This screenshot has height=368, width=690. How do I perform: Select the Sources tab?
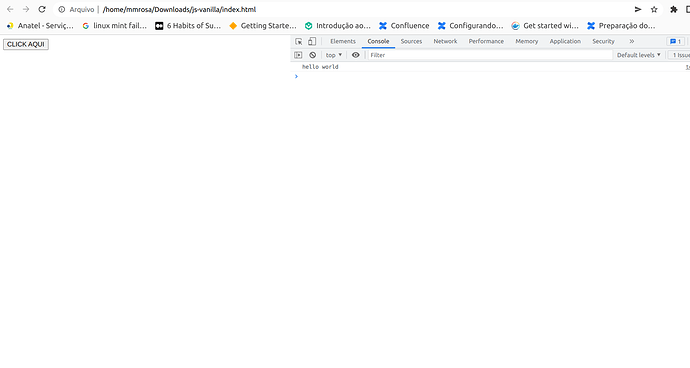coord(411,41)
